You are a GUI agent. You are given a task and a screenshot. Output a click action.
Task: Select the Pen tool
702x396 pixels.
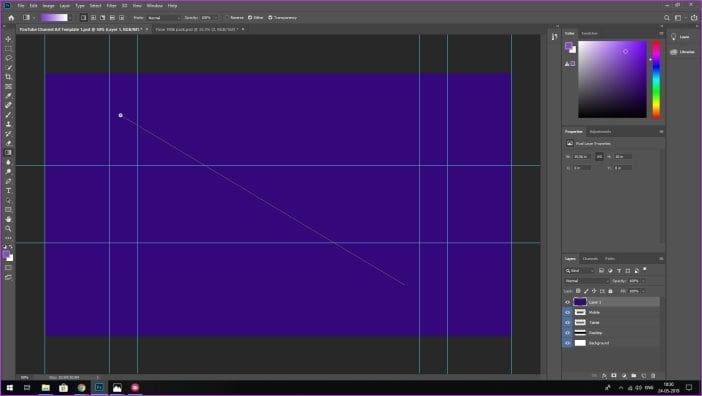8,181
